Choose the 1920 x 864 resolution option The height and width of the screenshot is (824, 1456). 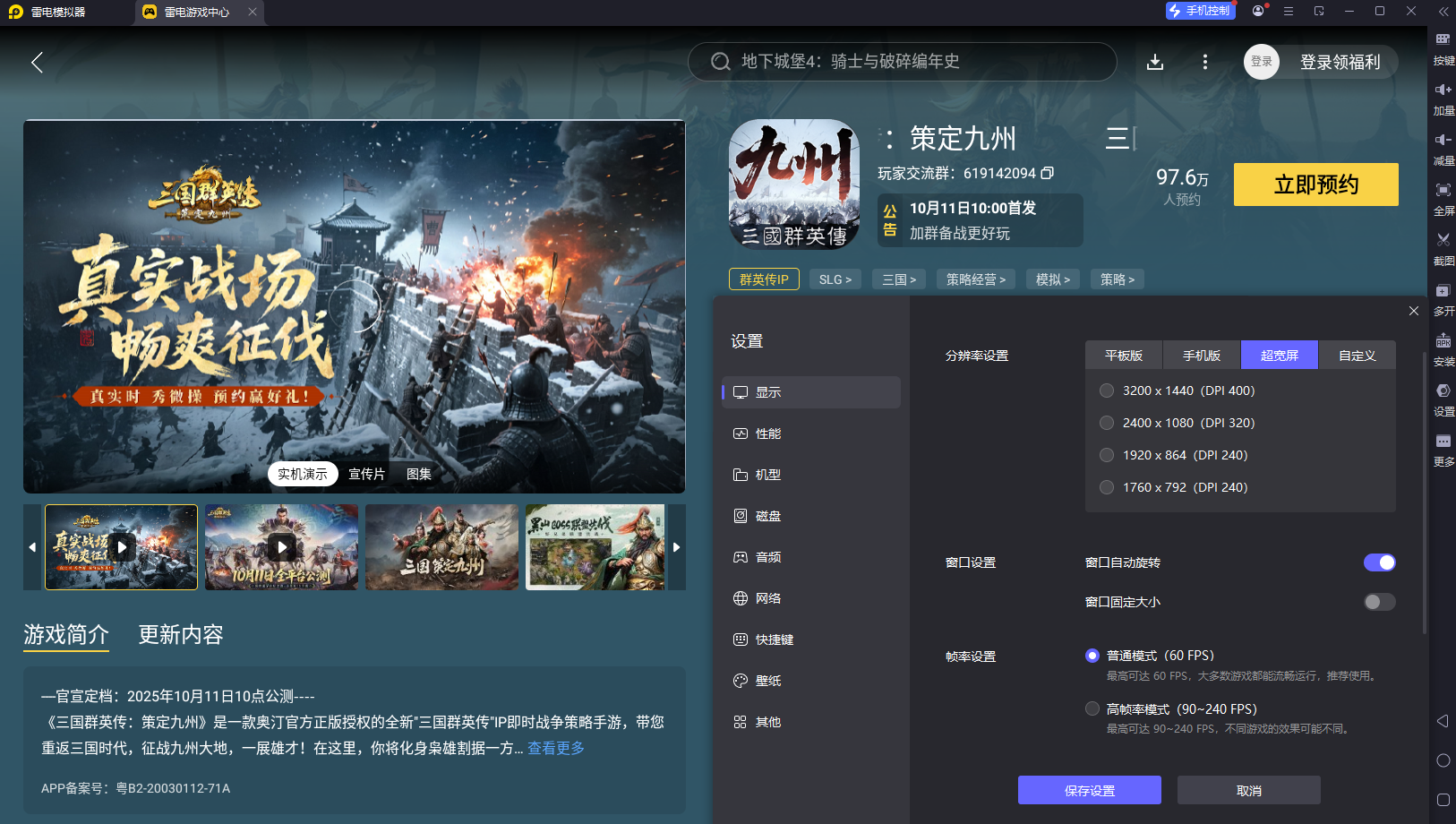tap(1107, 455)
